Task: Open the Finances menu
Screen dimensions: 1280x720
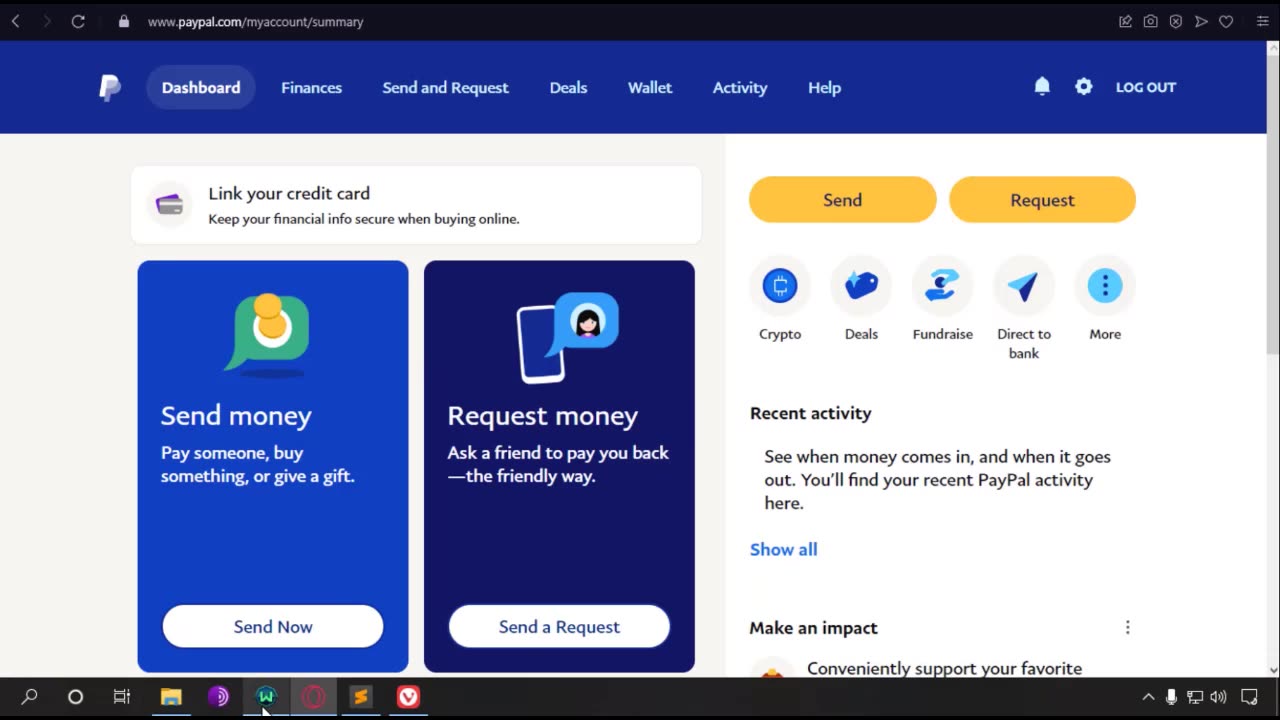Action: (x=311, y=88)
